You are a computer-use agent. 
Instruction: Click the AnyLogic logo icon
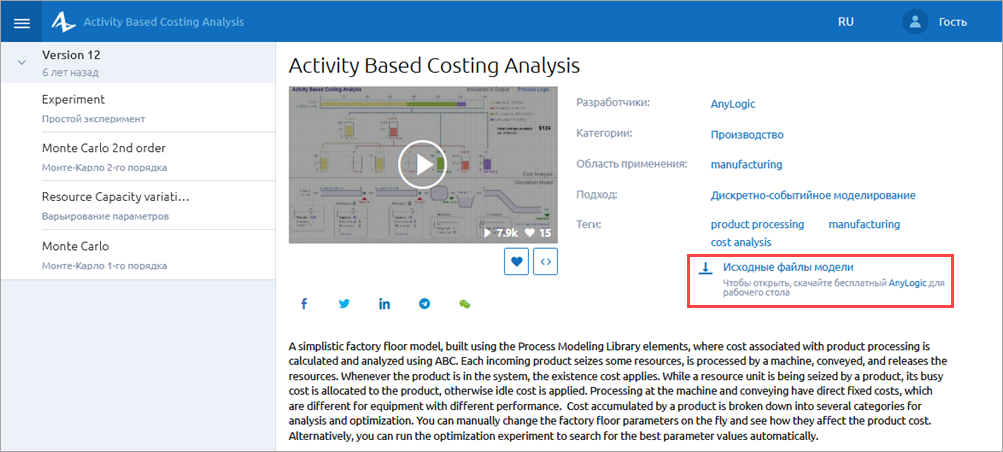[x=64, y=22]
